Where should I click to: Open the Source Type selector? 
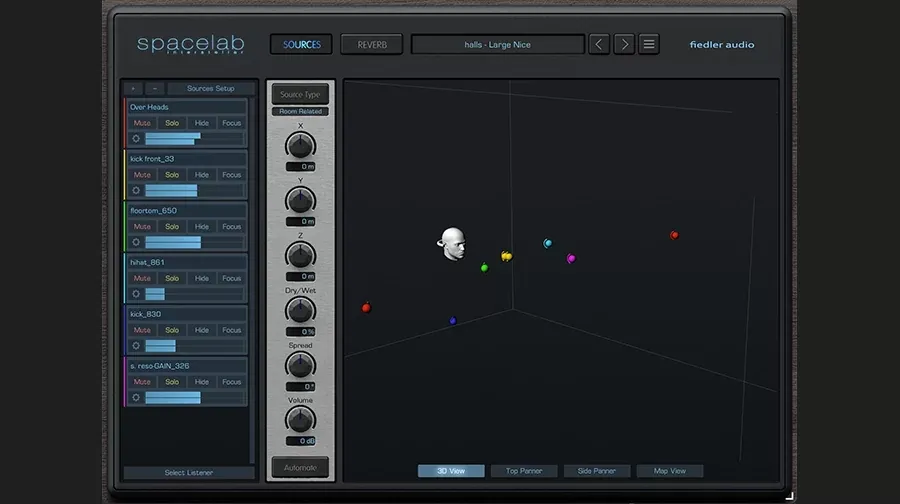coord(300,95)
